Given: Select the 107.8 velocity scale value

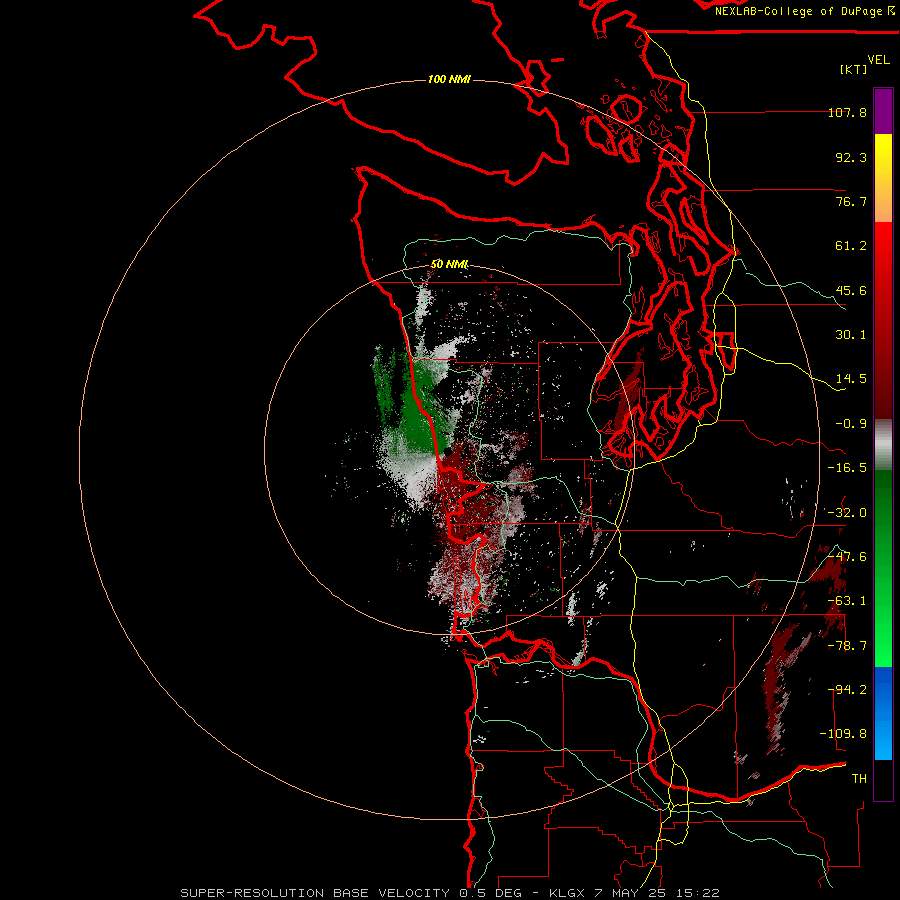Looking at the screenshot, I should [847, 112].
